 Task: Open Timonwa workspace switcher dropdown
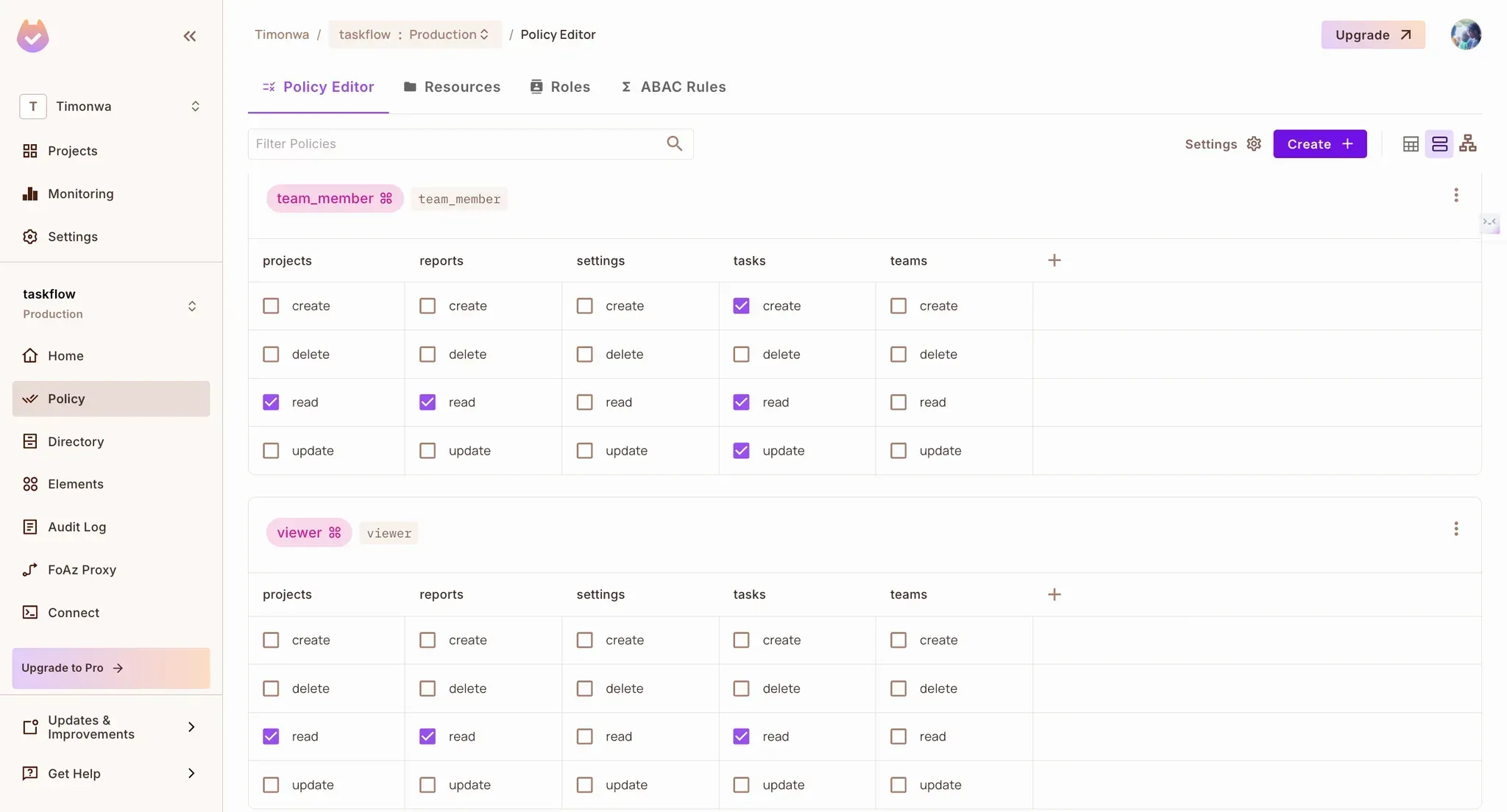pos(110,107)
